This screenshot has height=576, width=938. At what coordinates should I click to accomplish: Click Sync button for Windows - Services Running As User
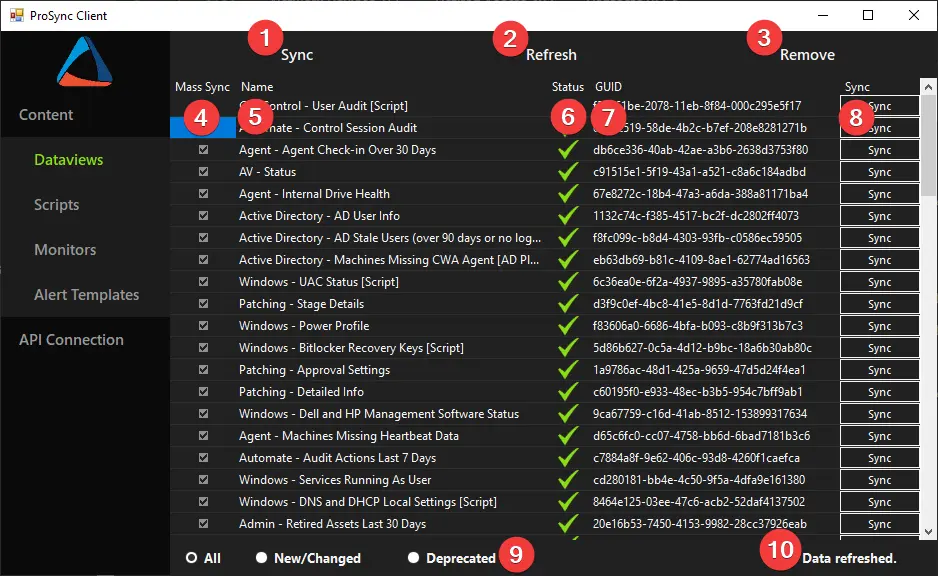pyautogui.click(x=879, y=480)
